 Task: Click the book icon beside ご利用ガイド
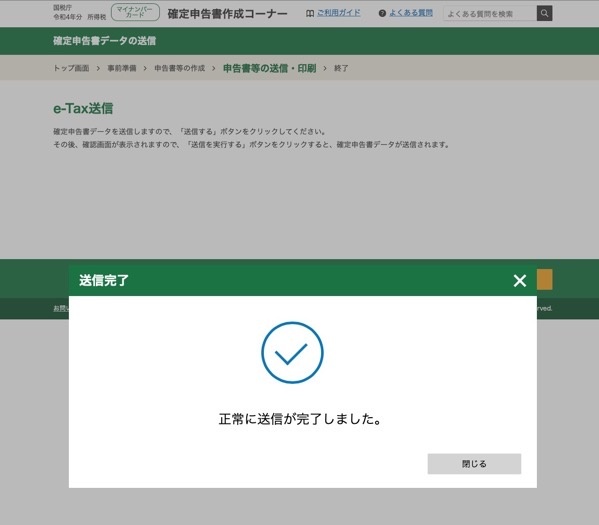310,13
